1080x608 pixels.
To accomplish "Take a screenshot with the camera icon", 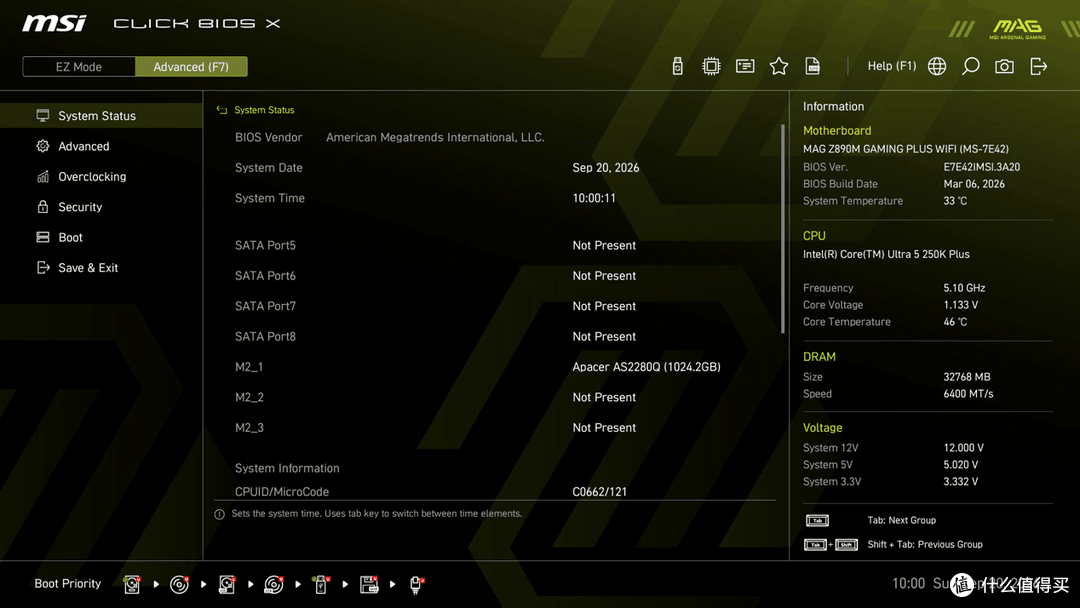I will (1004, 66).
